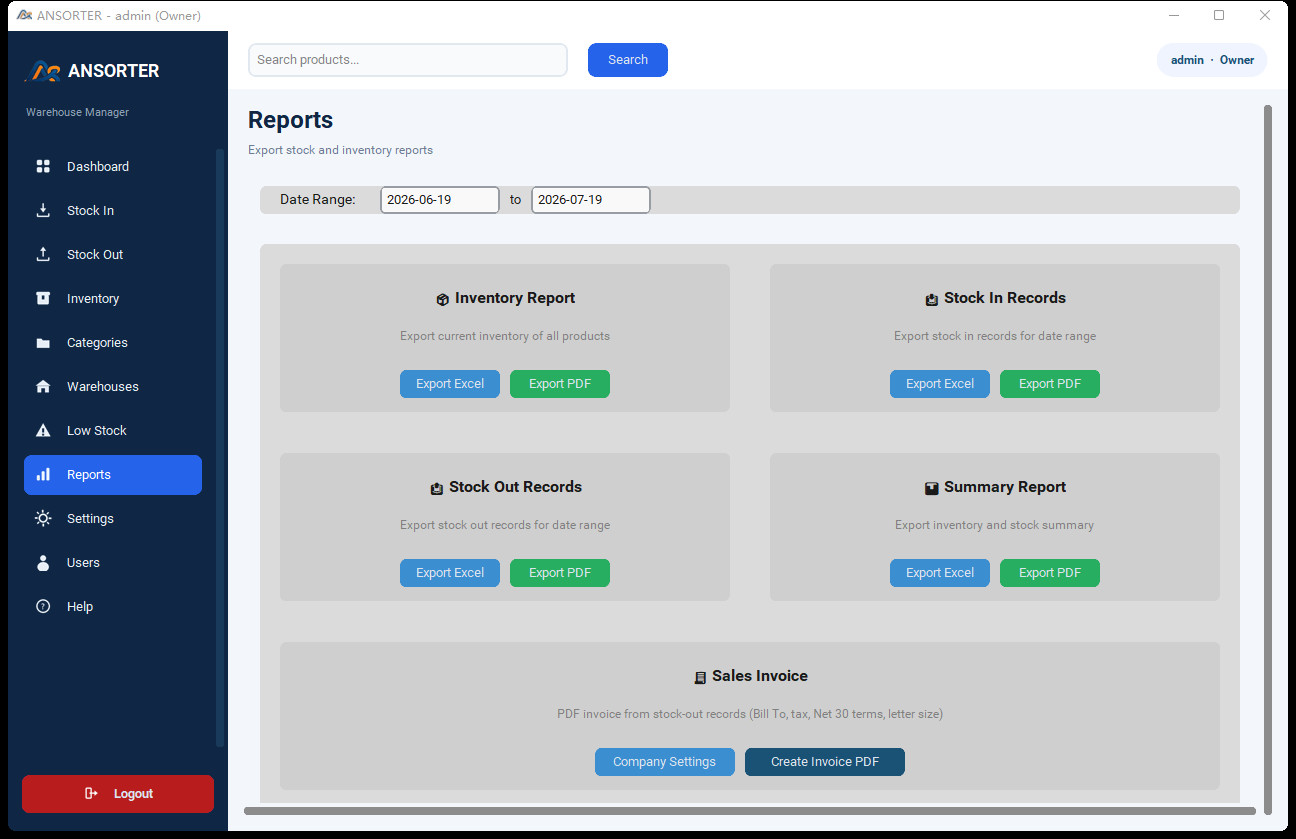Click 'Warehouse Manager' text in sidebar
Image resolution: width=1296 pixels, height=839 pixels.
pos(78,112)
